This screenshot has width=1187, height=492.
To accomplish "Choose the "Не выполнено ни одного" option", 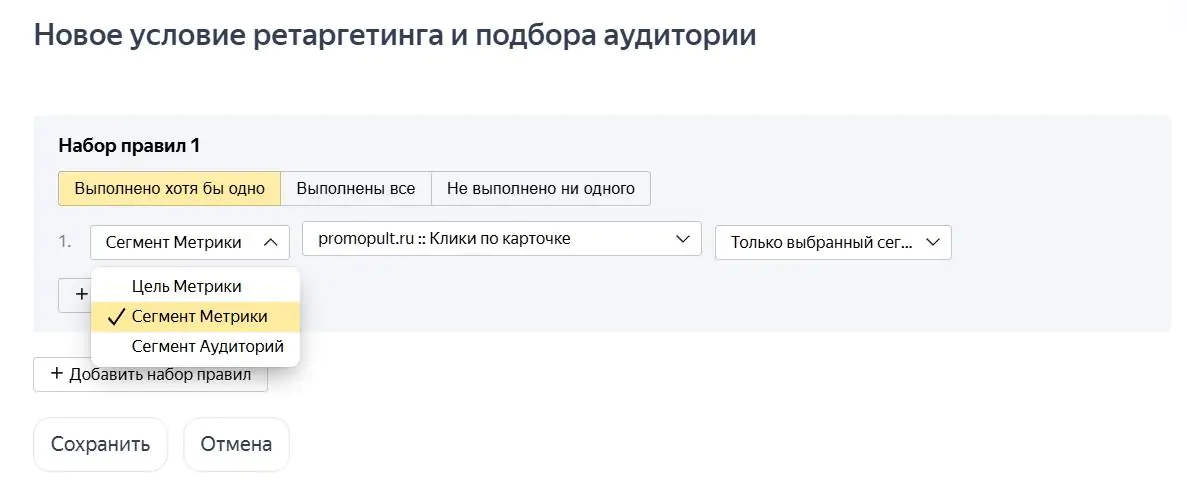I will pos(541,188).
